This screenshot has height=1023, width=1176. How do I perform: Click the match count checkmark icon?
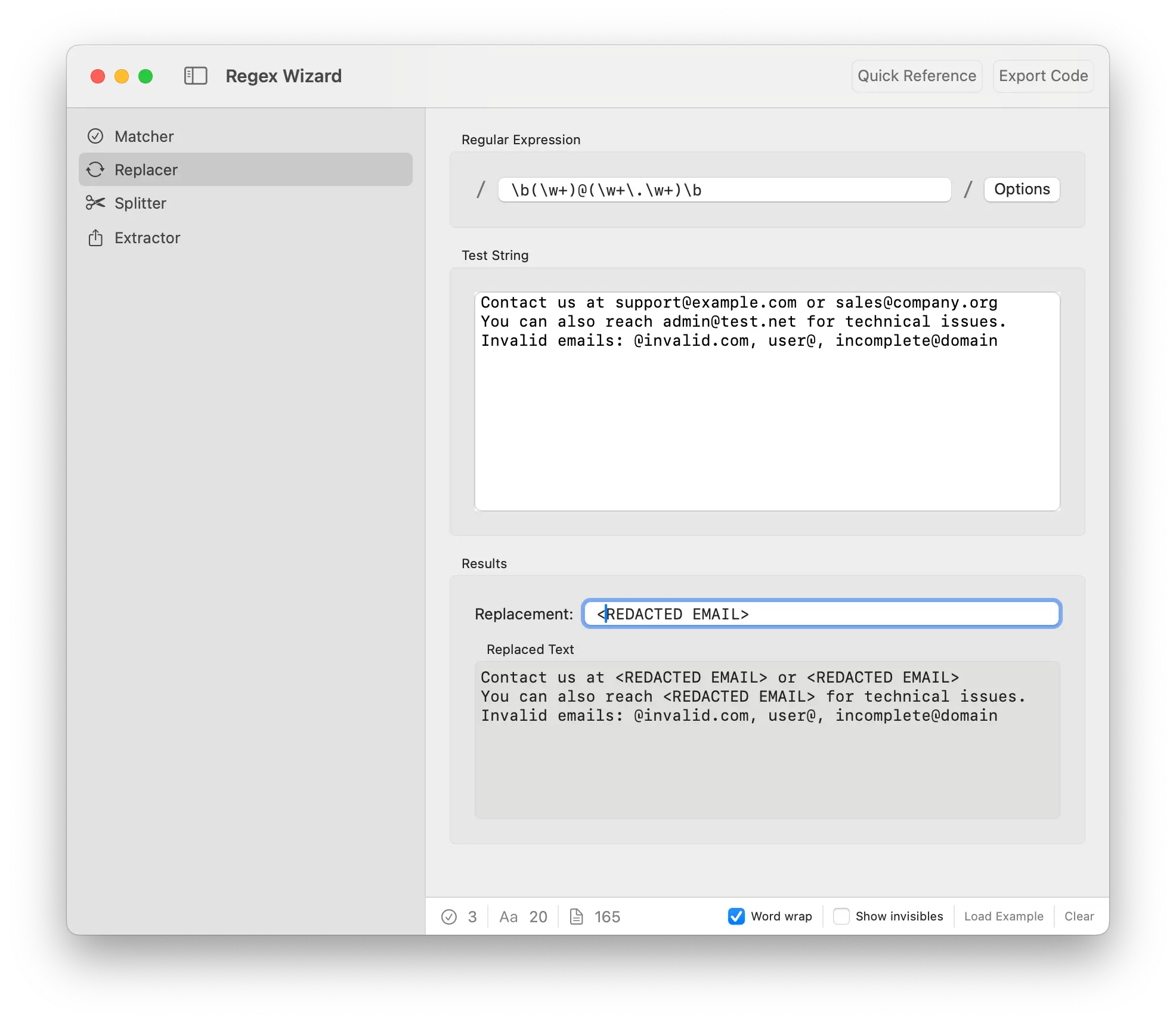click(449, 917)
